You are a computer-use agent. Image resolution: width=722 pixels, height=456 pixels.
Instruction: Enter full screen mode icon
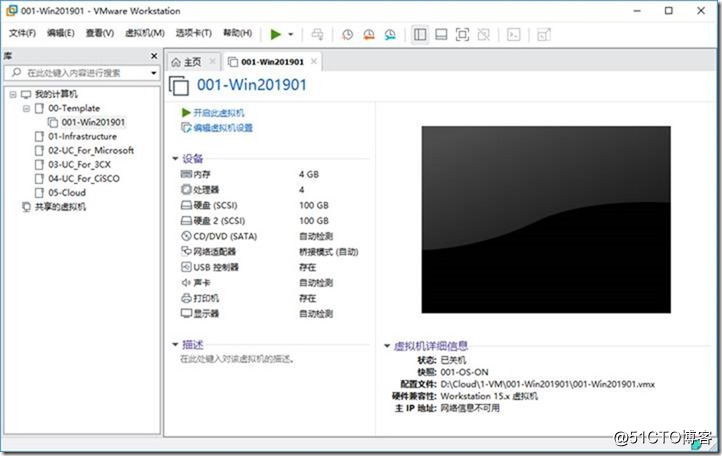(x=462, y=34)
